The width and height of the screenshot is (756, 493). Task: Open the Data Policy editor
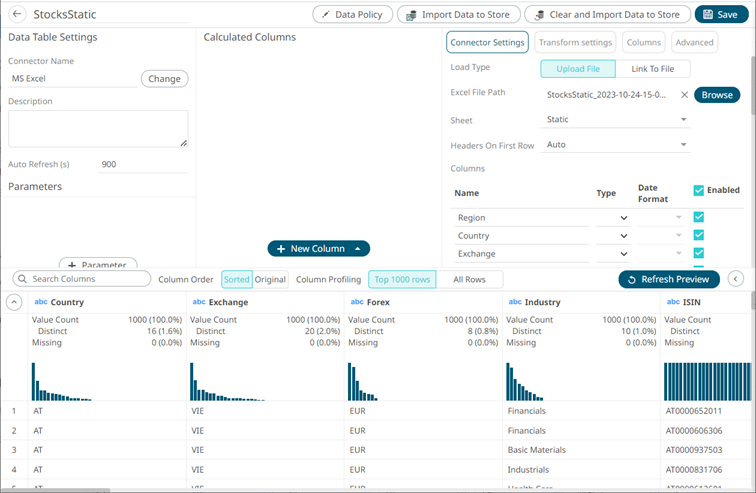[x=352, y=14]
